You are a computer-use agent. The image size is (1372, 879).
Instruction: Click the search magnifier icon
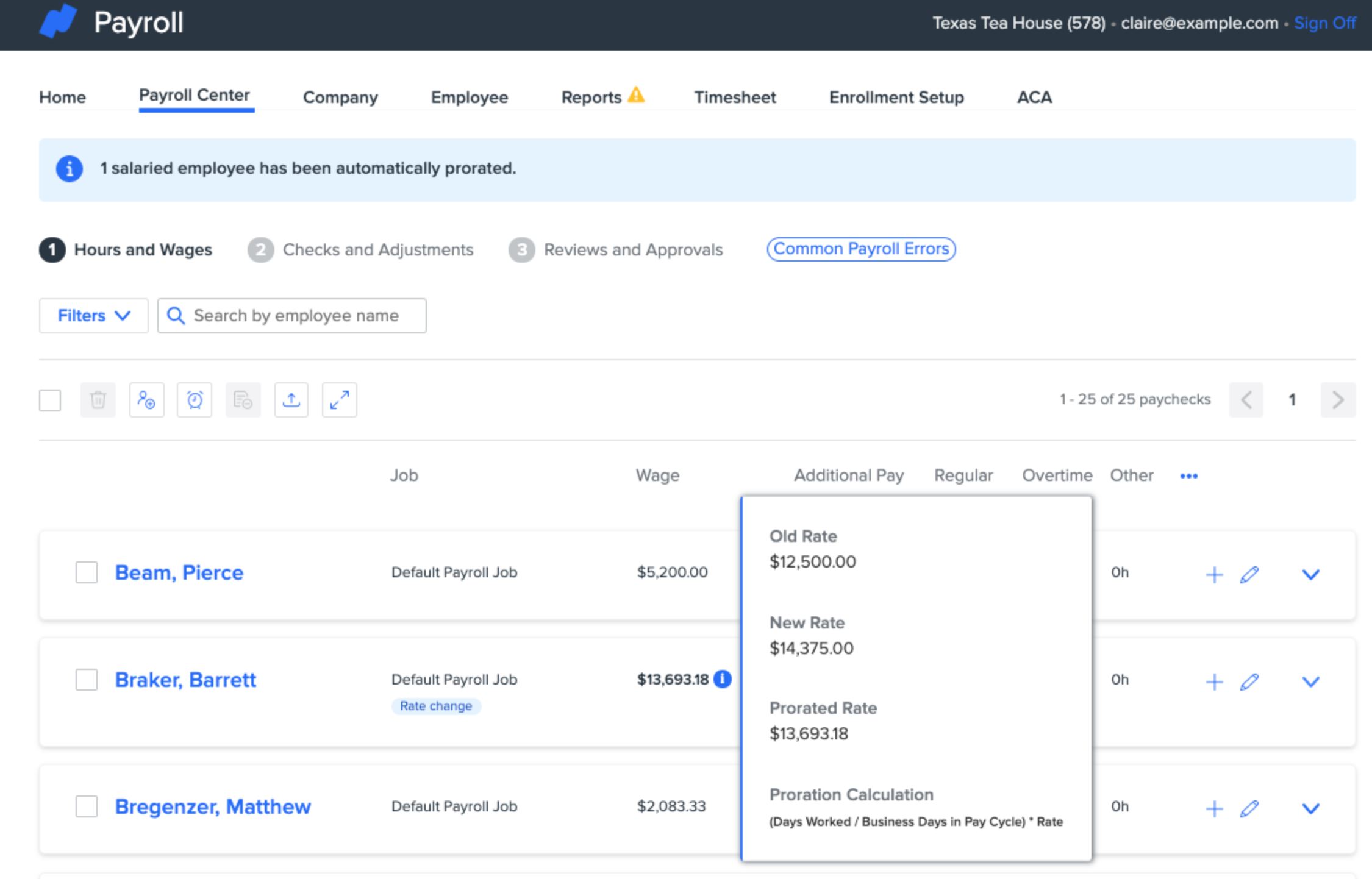click(176, 316)
